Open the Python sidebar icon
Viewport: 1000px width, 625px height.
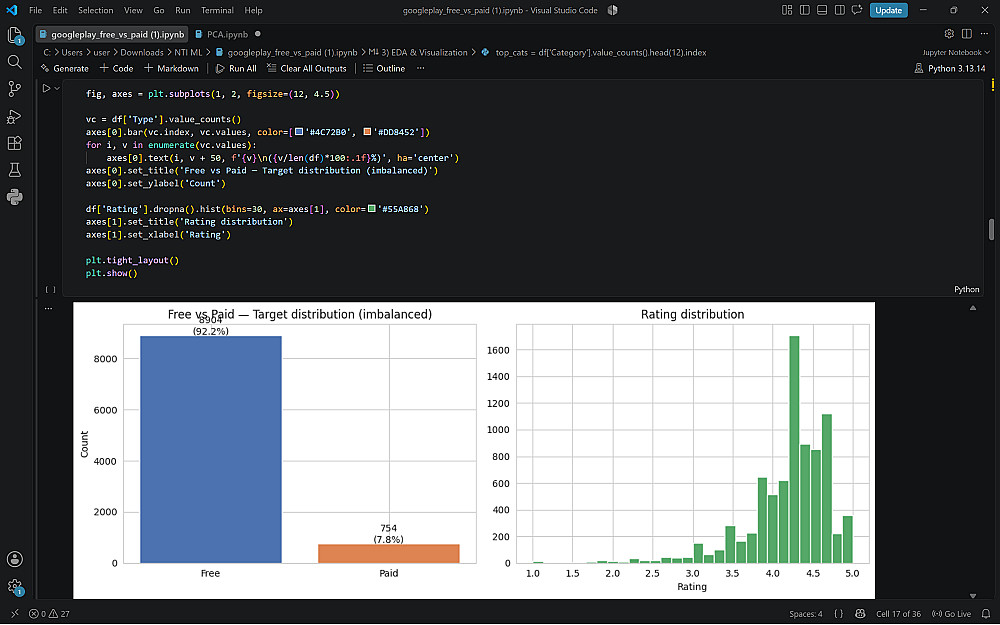click(x=14, y=197)
